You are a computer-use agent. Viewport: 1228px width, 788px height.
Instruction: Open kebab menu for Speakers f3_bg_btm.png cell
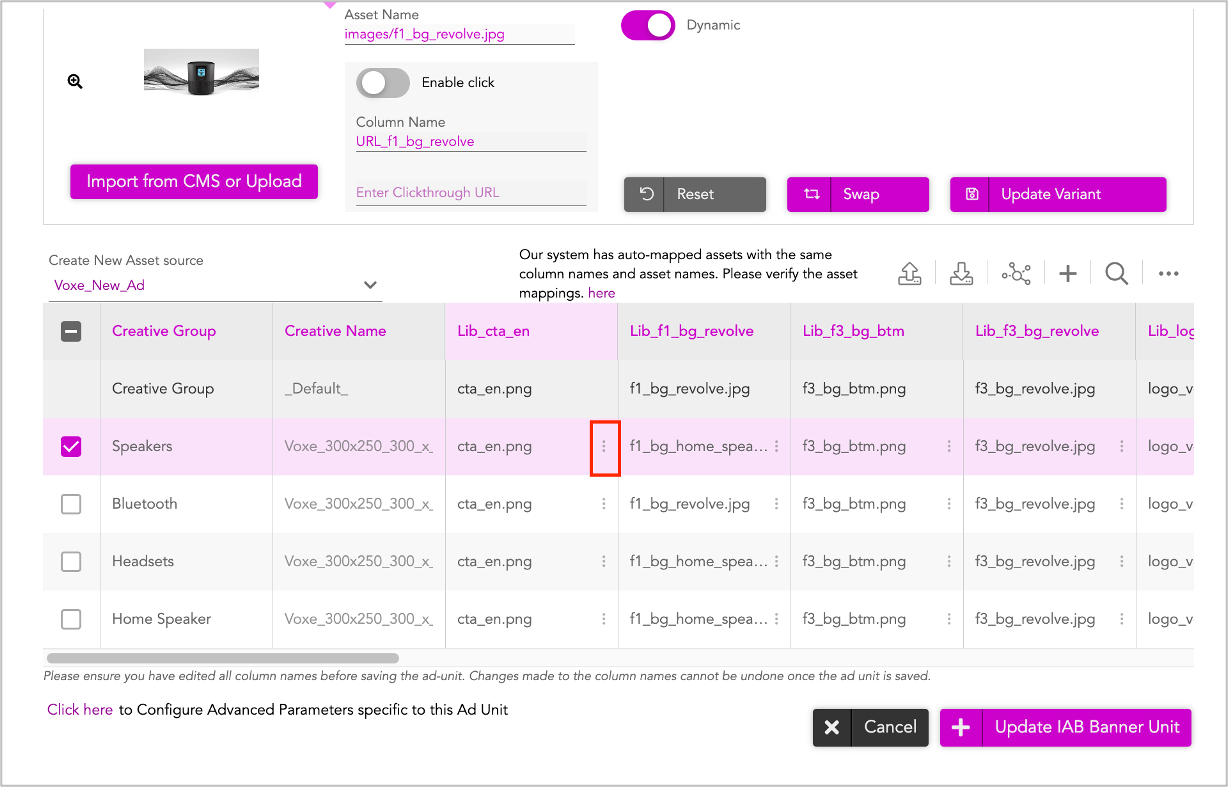(949, 446)
